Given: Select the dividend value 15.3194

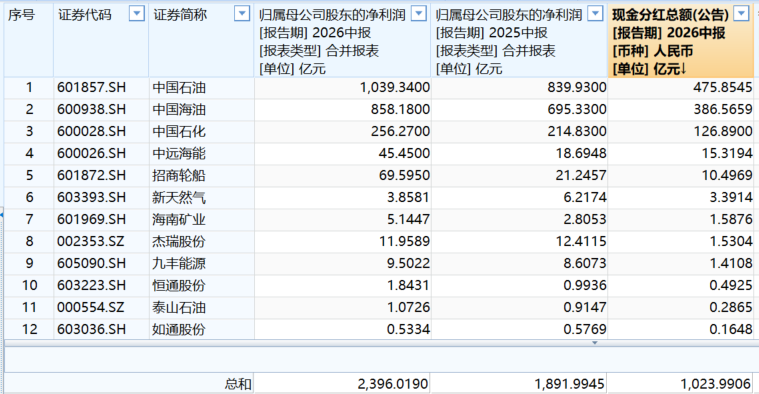Looking at the screenshot, I should pos(727,153).
